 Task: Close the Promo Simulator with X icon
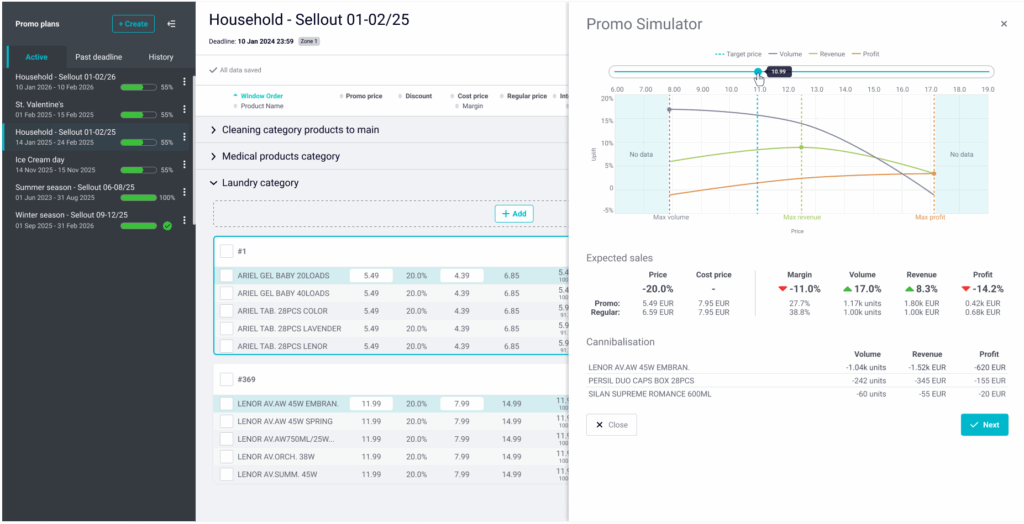point(1004,24)
